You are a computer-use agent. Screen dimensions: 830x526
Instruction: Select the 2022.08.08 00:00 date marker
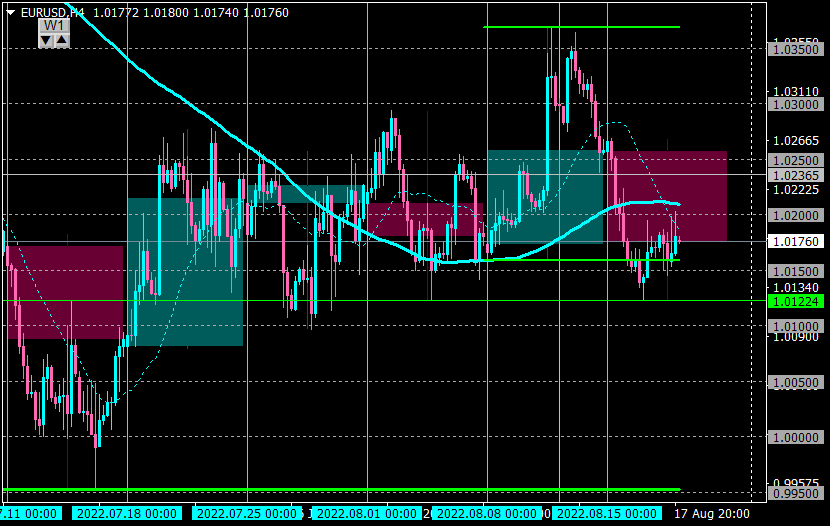coord(486,514)
